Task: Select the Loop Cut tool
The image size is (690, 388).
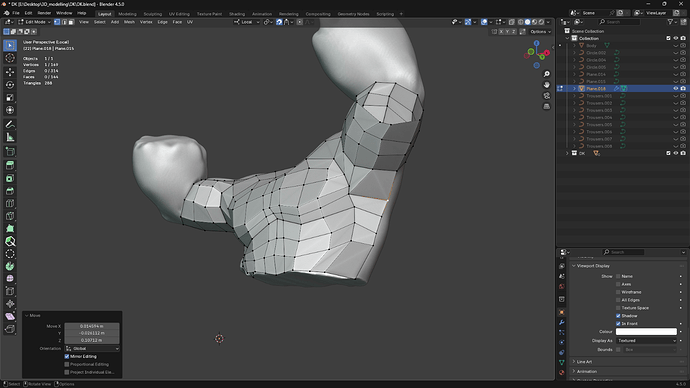Action: pyautogui.click(x=10, y=203)
